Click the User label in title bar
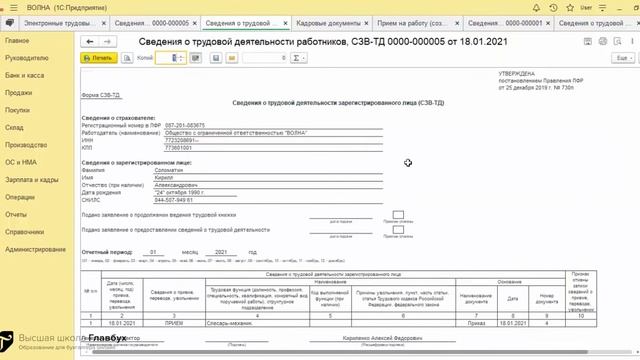This screenshot has width=640, height=360. (586, 8)
